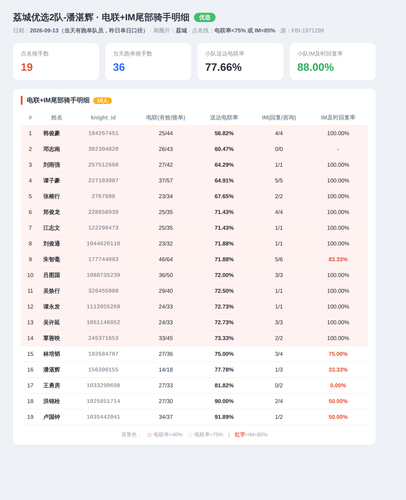This screenshot has width=406, height=500.
Task: Click the 25/44 call count cell
Action: [x=166, y=133]
